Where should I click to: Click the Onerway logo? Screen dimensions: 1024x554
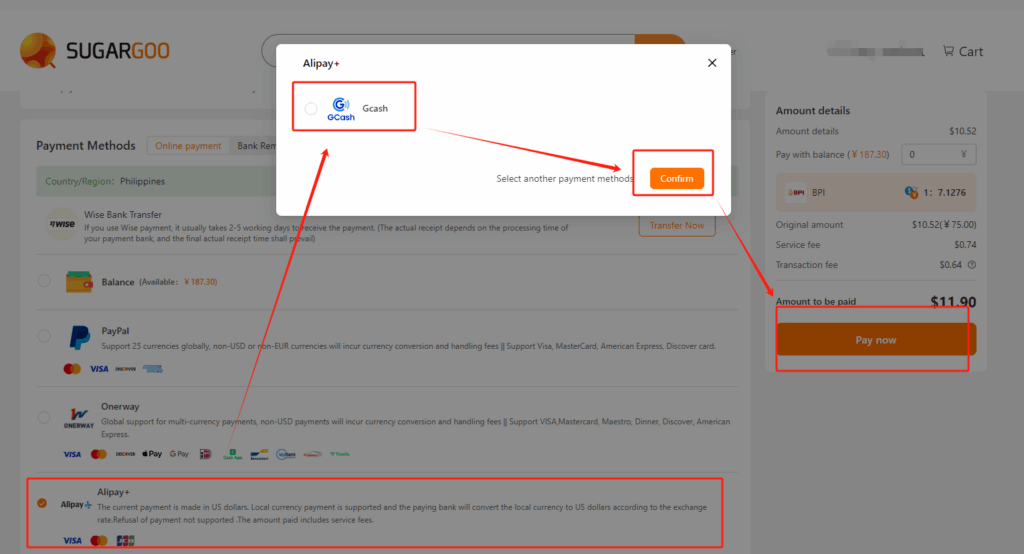(78, 418)
